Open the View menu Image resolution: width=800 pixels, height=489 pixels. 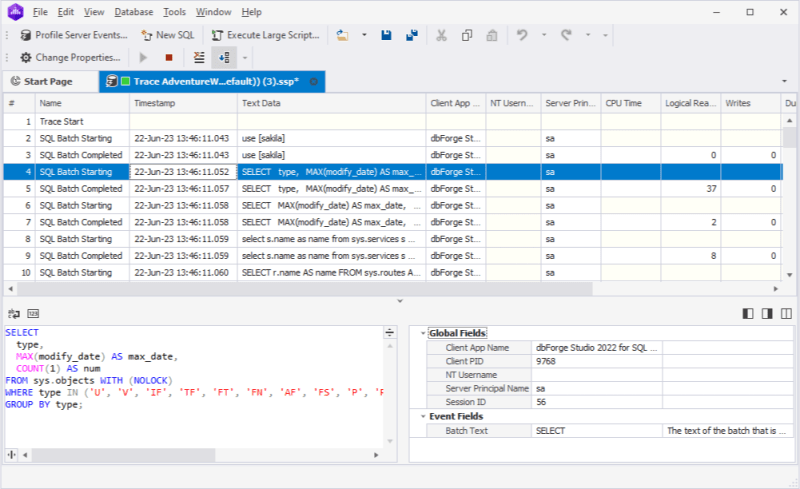pos(94,12)
